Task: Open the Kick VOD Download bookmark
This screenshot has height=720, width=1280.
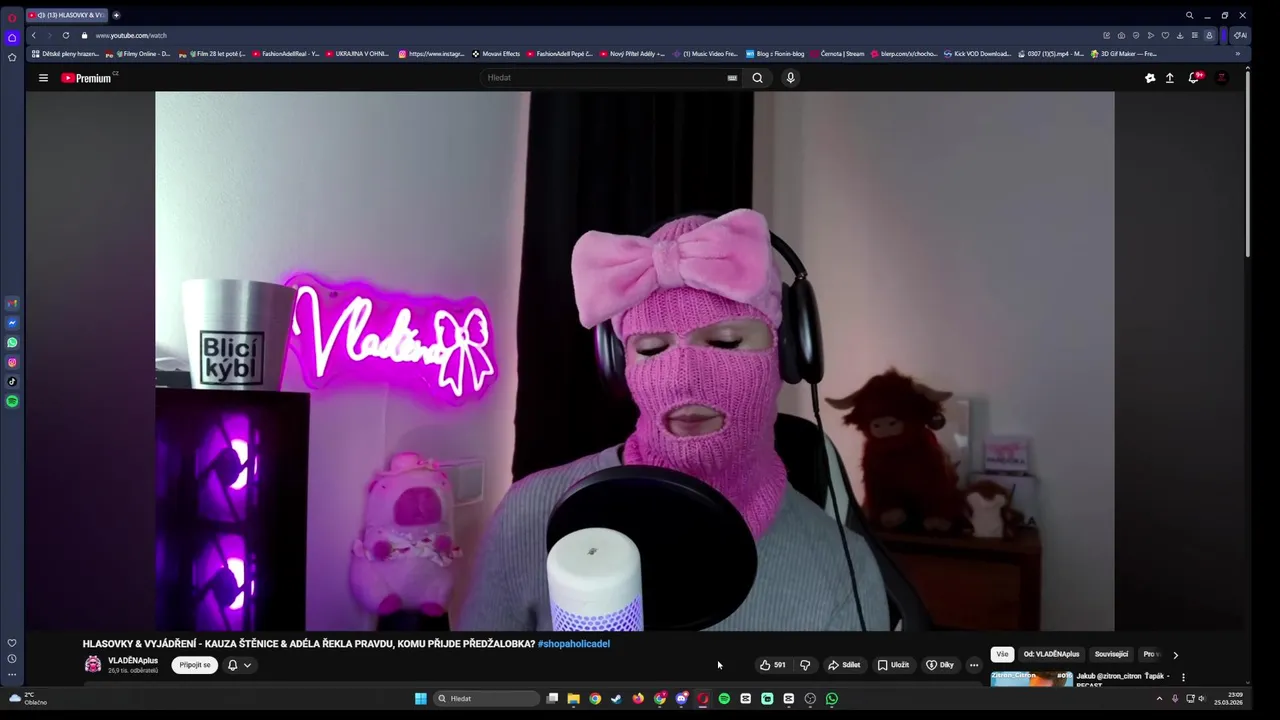Action: coord(977,54)
